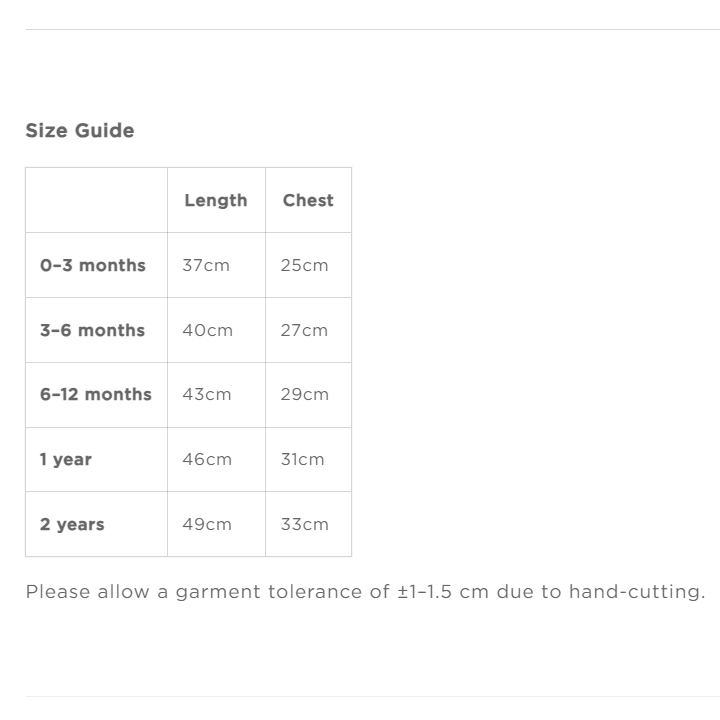Click the Size Guide heading

tap(80, 131)
